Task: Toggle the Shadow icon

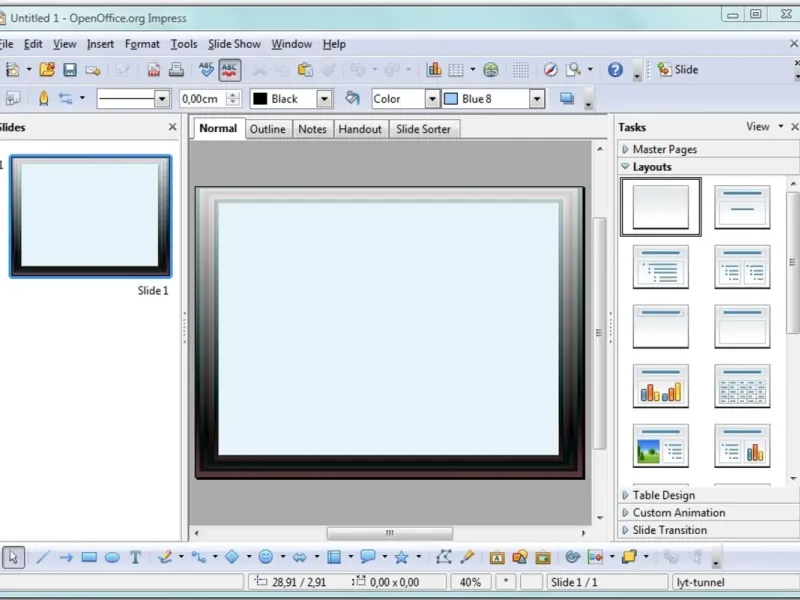Action: pos(567,98)
